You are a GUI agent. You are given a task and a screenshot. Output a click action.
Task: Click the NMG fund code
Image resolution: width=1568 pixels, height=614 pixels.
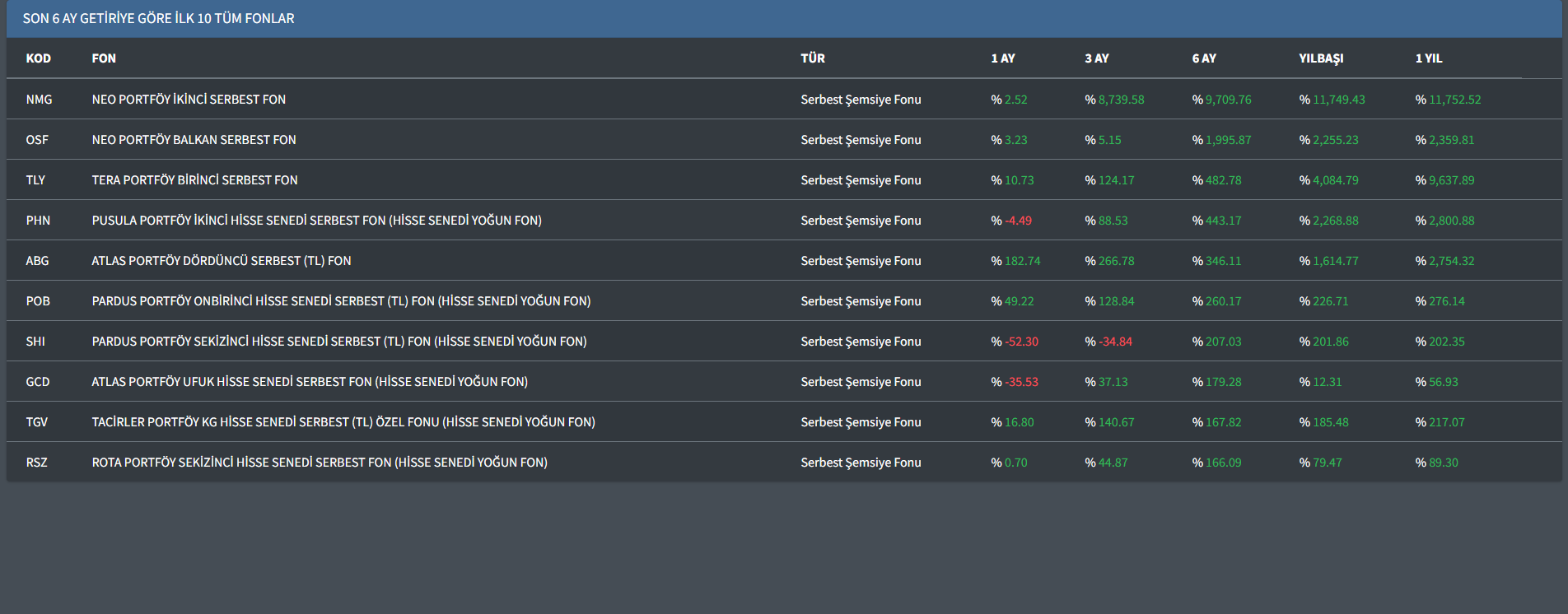pyautogui.click(x=39, y=100)
